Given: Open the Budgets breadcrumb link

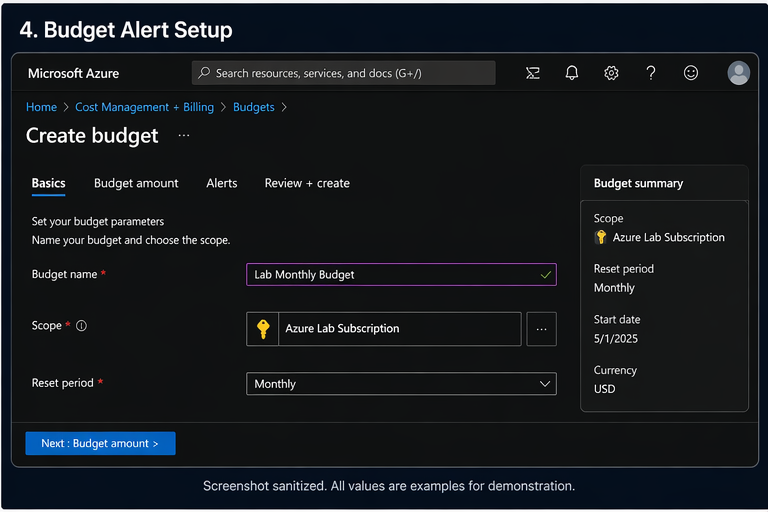Looking at the screenshot, I should click(x=254, y=107).
